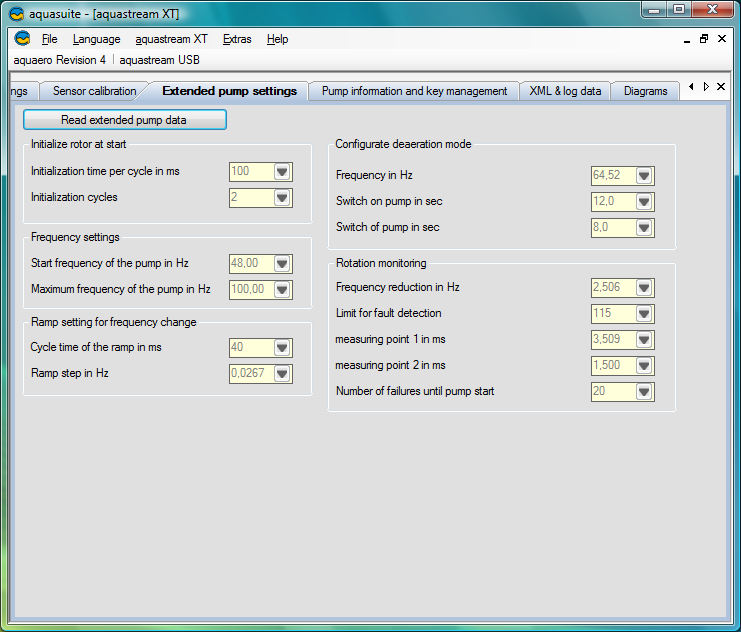Click 'Number of failures until pump start' label

(415, 391)
